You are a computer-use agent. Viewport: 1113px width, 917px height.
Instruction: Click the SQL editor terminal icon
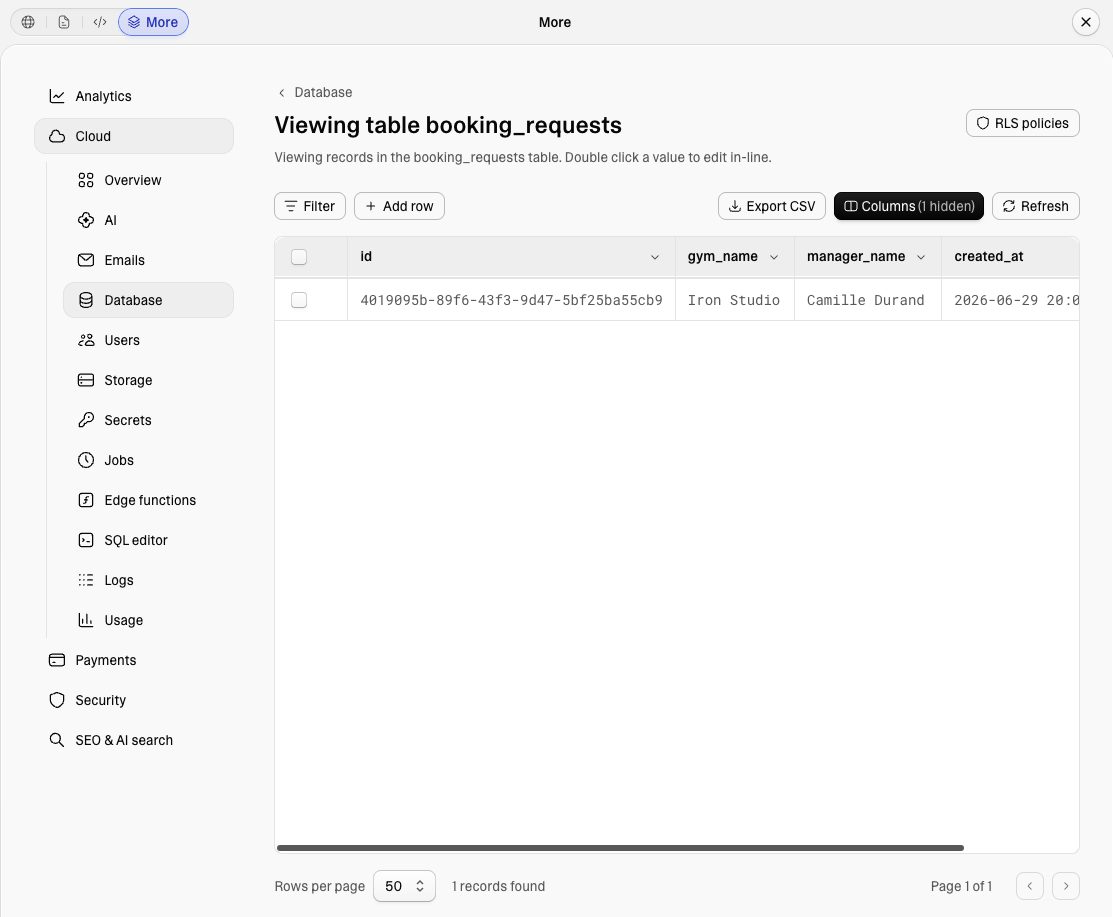(86, 540)
